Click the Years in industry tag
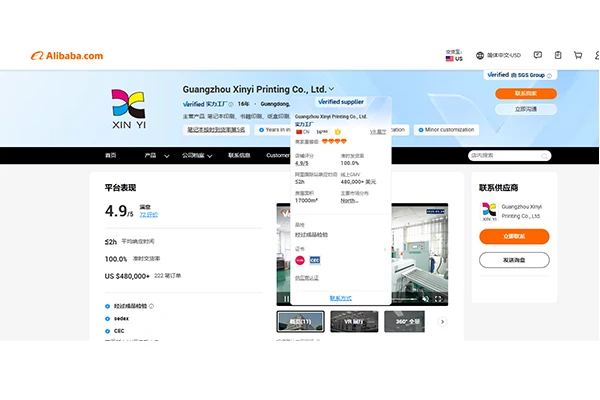The height and width of the screenshot is (400, 600). click(x=274, y=130)
